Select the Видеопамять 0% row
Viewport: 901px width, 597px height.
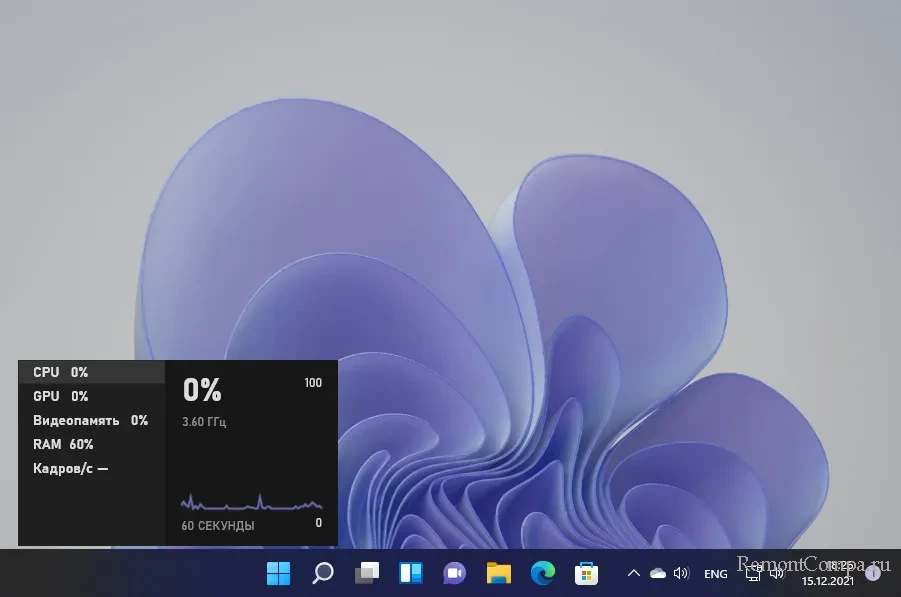(92, 421)
